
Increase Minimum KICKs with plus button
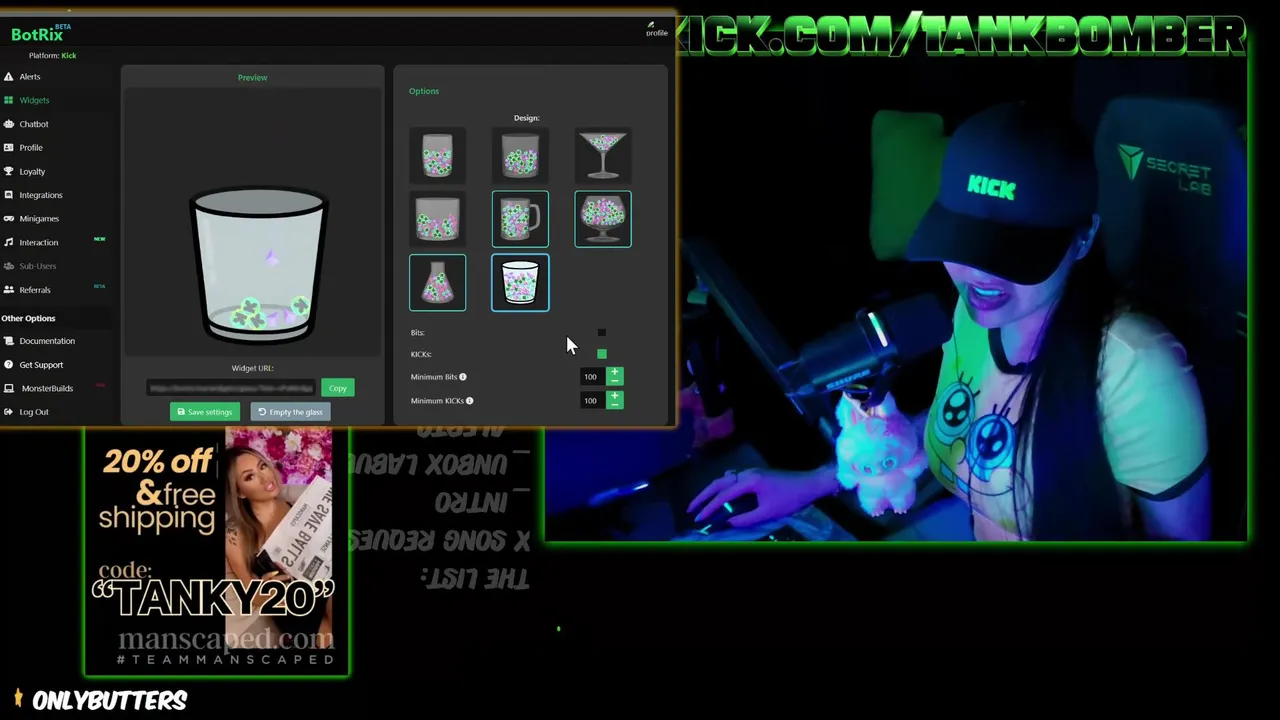pos(614,396)
